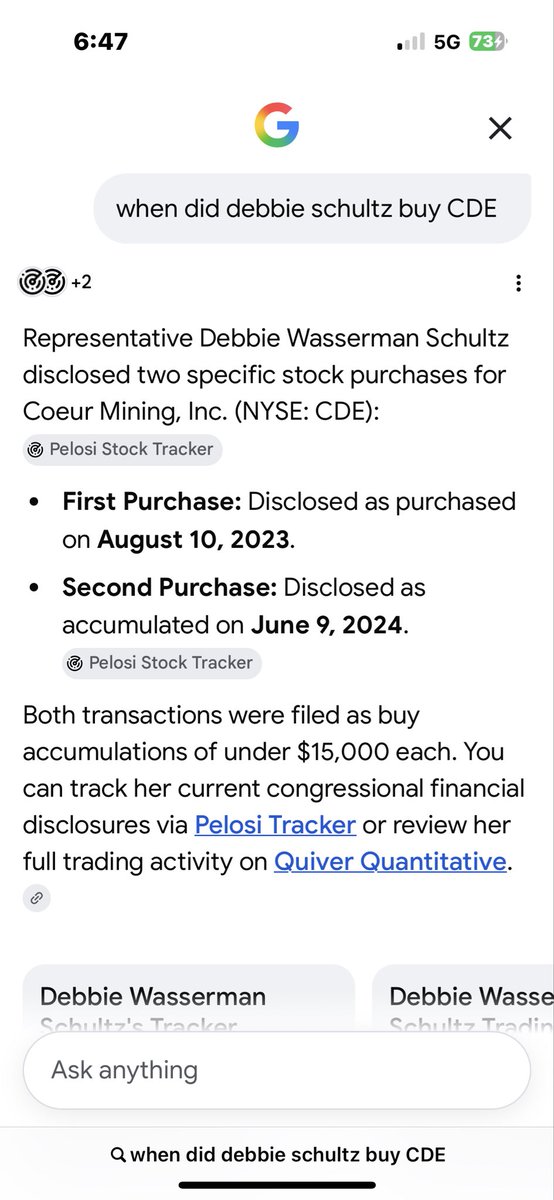
Task: Tap the August 10, 2023 date text
Action: tap(194, 541)
